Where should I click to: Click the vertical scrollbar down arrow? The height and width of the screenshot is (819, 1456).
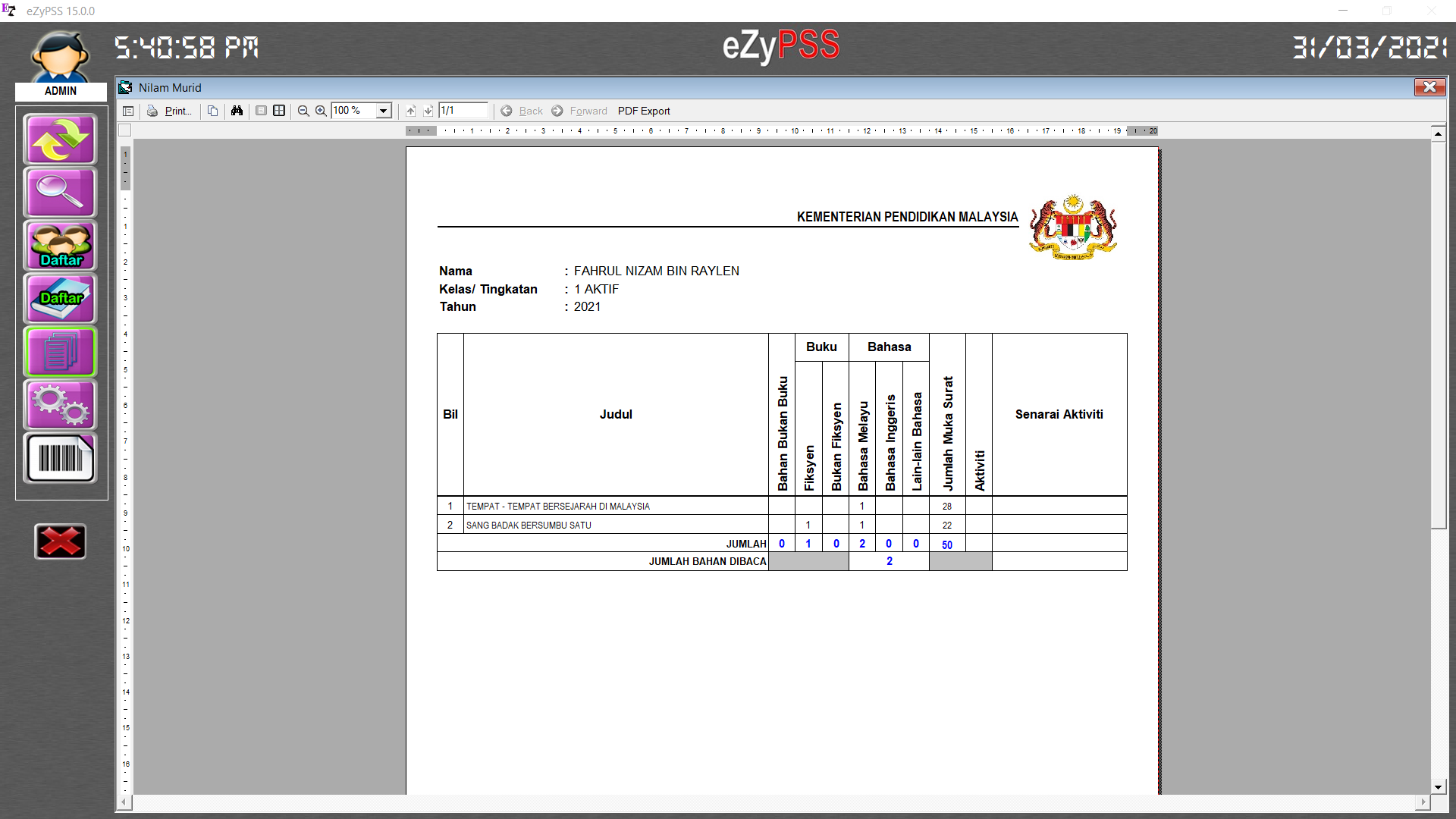[x=1438, y=787]
